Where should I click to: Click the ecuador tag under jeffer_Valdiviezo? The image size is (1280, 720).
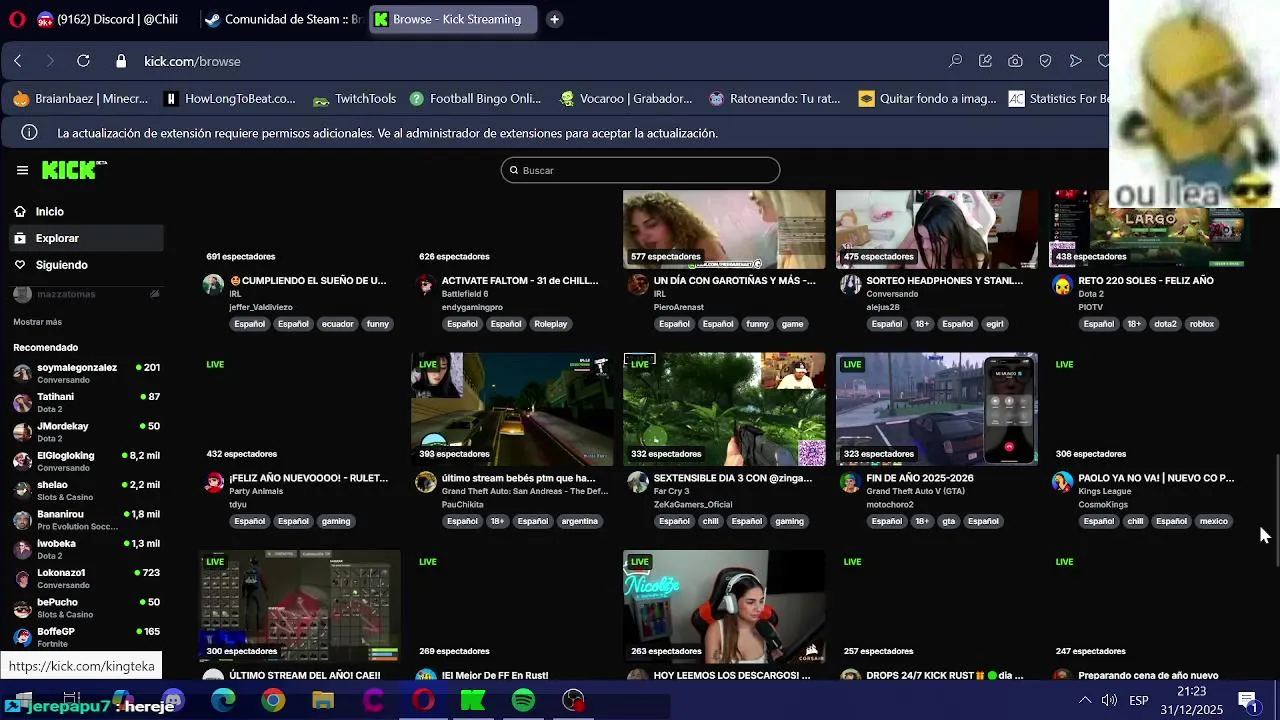click(337, 324)
